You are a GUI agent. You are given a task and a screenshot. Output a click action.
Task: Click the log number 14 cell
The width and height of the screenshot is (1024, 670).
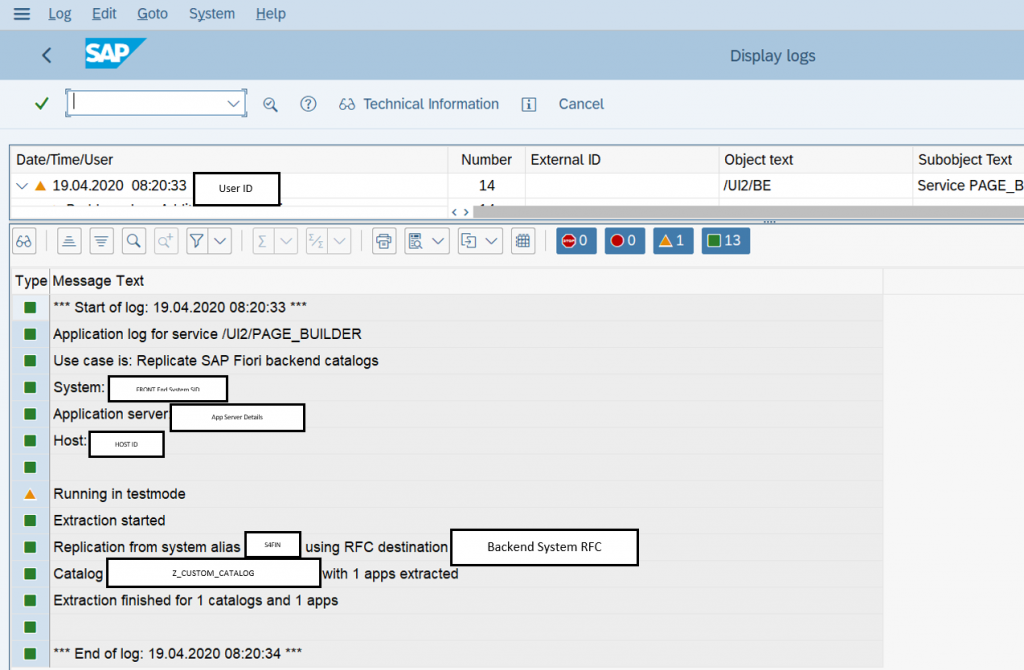pos(487,185)
